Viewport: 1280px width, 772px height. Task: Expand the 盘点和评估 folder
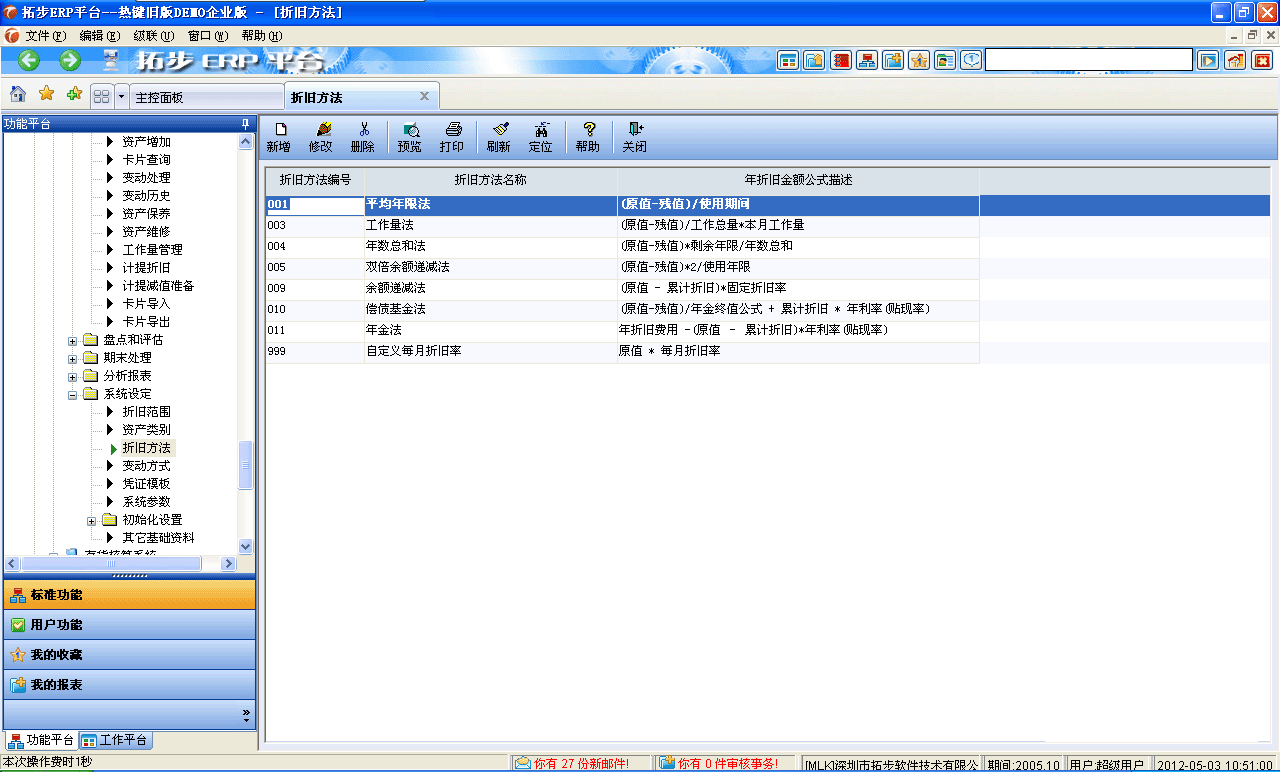coord(71,339)
